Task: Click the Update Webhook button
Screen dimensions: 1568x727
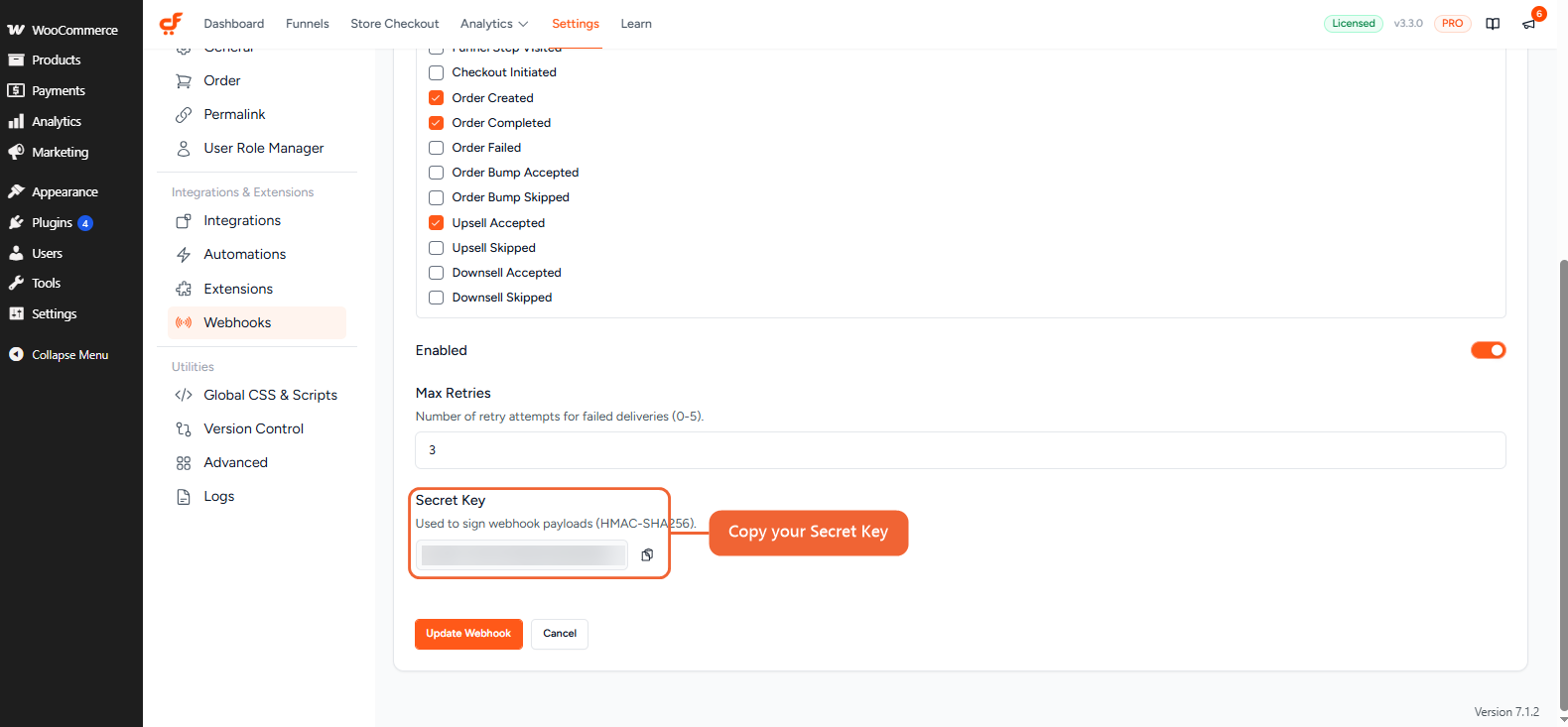Action: tap(468, 634)
